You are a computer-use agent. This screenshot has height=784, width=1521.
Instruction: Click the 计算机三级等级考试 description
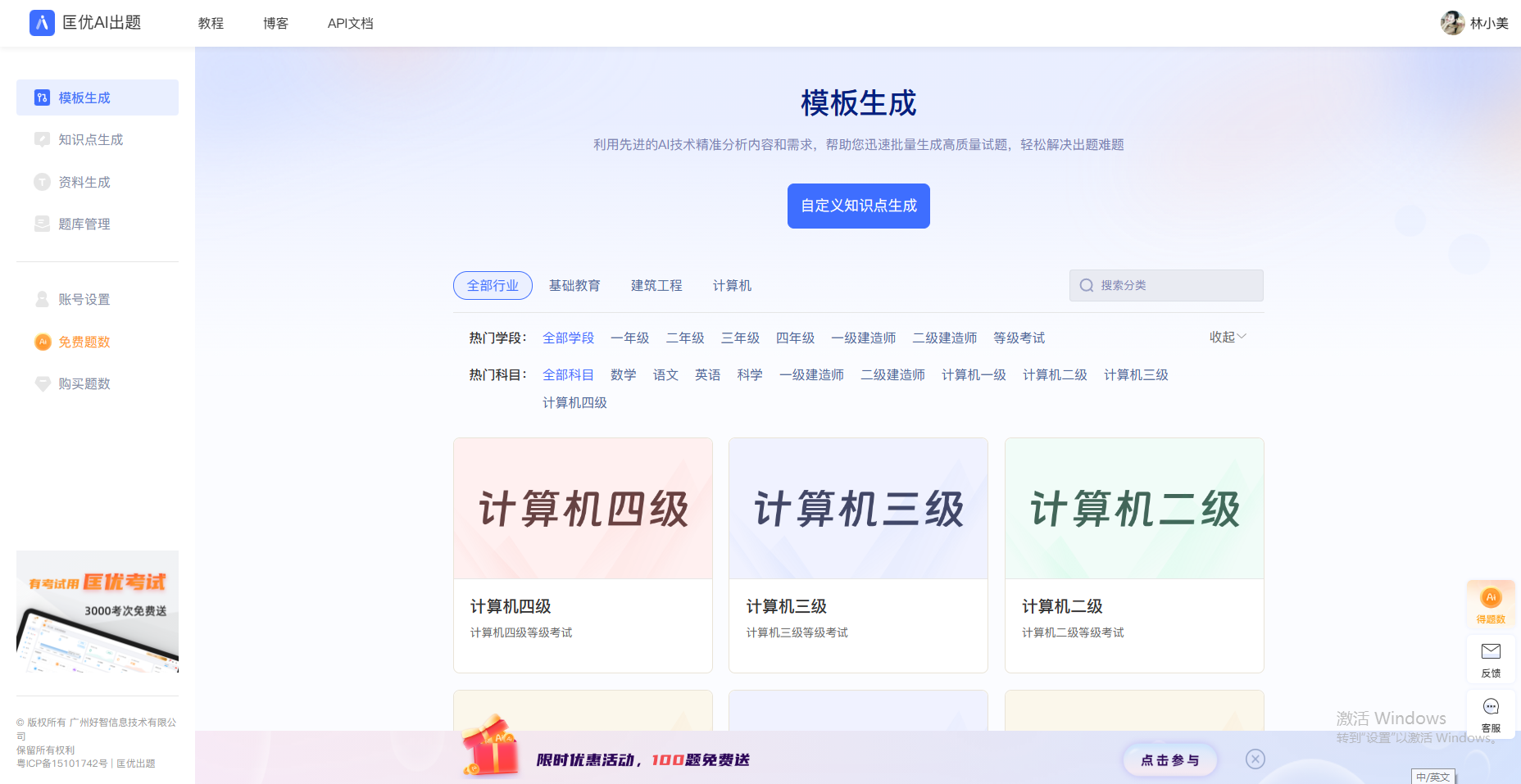point(797,632)
